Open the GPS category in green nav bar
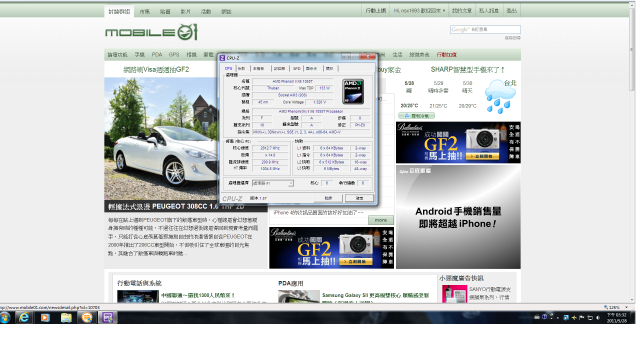 pyautogui.click(x=174, y=55)
